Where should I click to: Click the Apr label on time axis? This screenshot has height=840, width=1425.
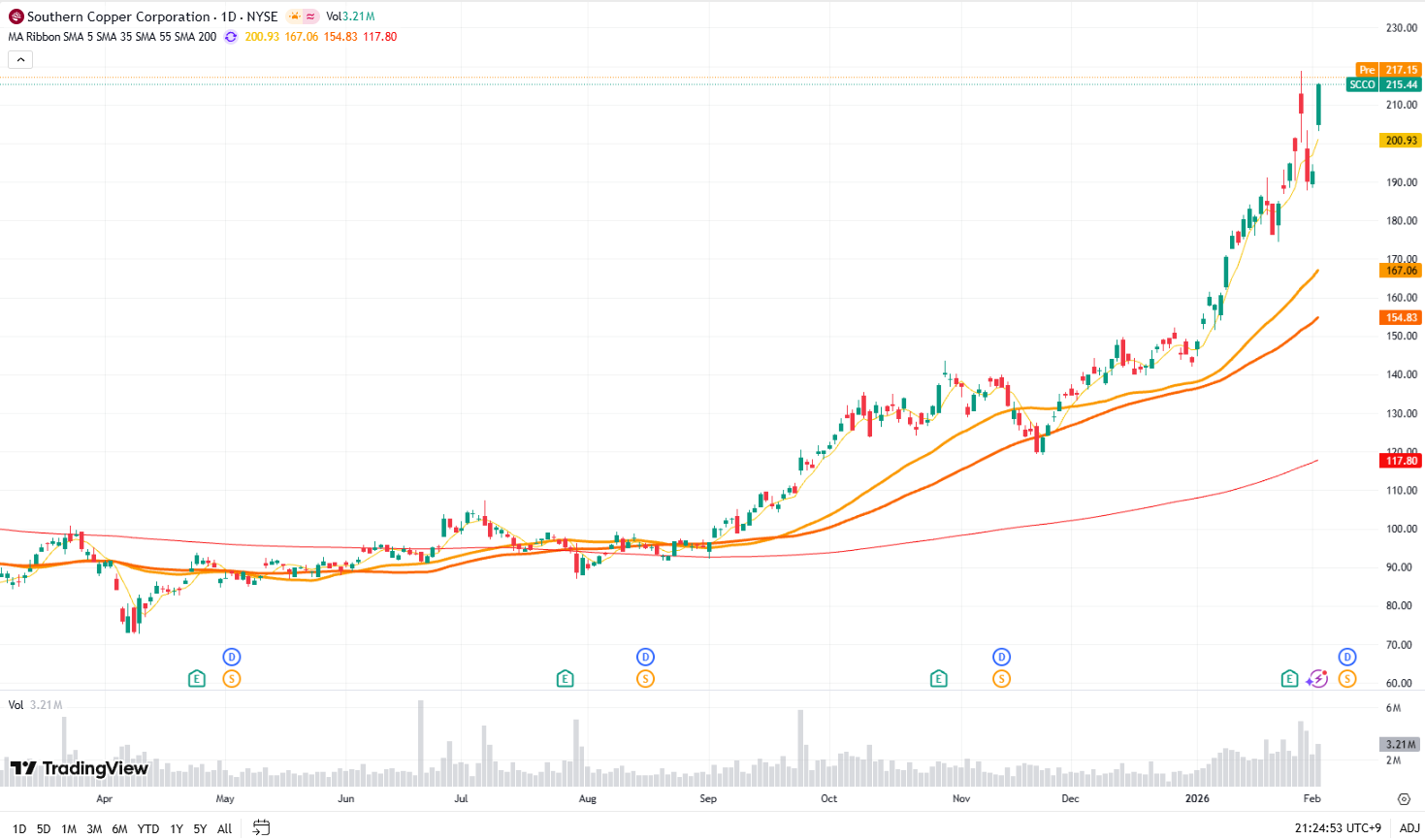(105, 799)
